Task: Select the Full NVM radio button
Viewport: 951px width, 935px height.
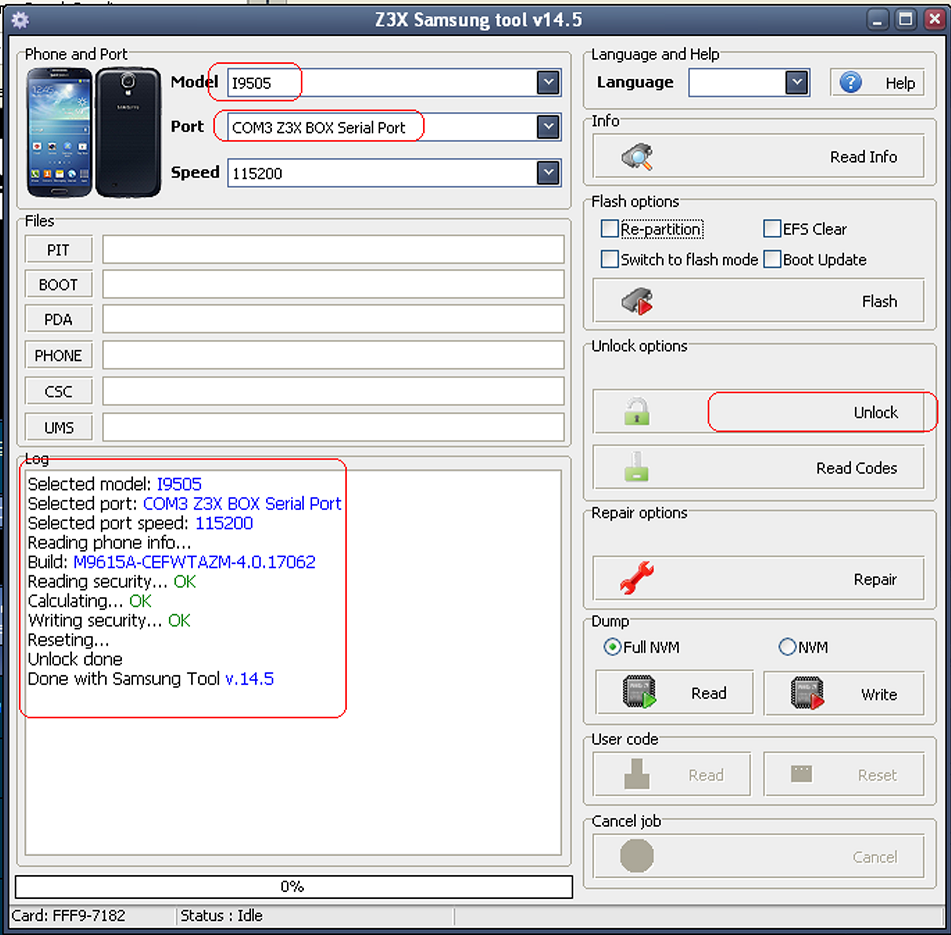Action: 612,647
